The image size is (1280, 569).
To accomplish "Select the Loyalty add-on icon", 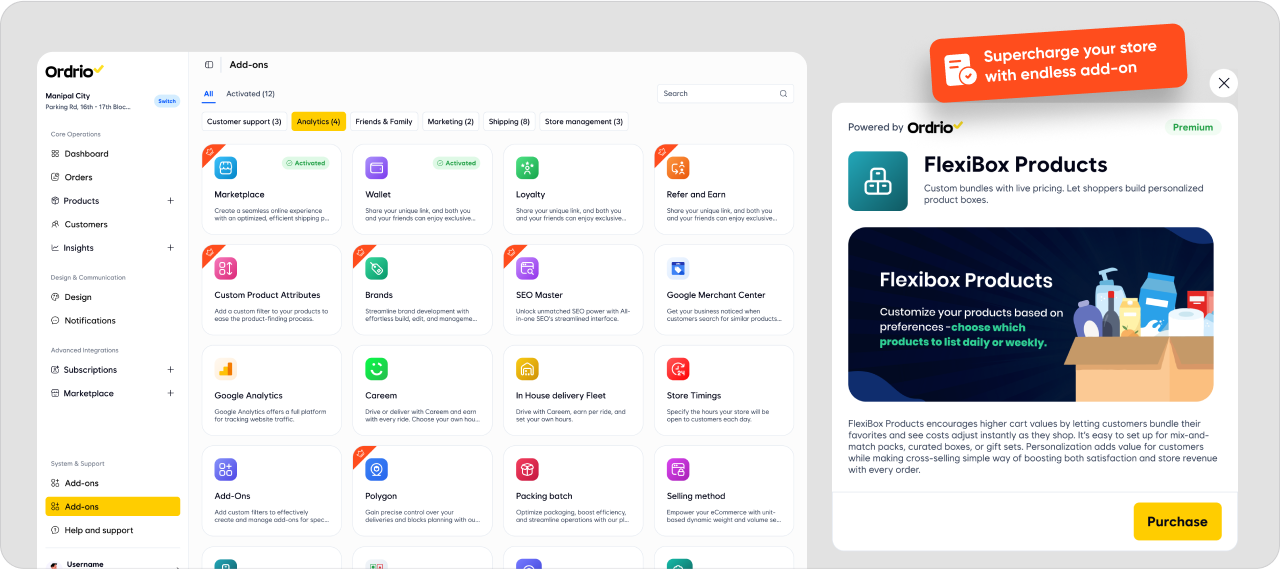I will click(x=527, y=168).
